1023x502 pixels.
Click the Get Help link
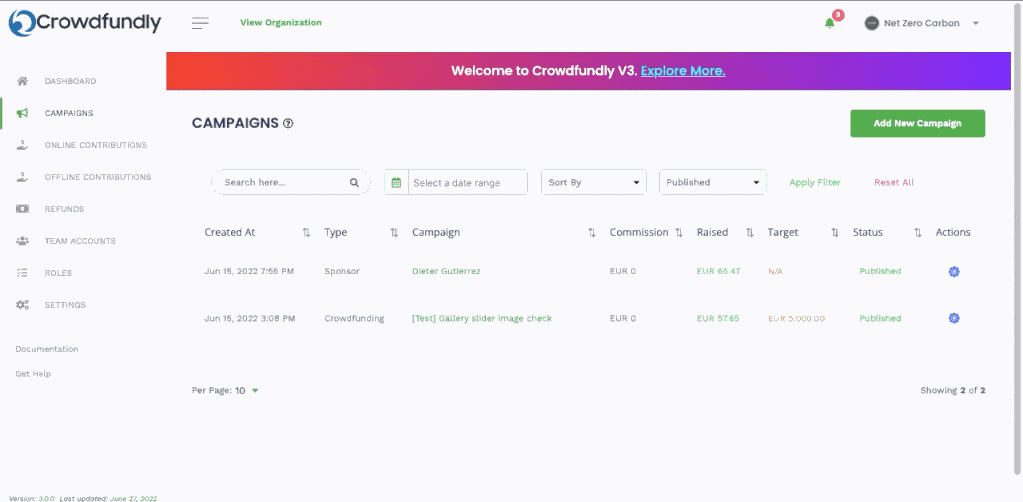pyautogui.click(x=33, y=374)
